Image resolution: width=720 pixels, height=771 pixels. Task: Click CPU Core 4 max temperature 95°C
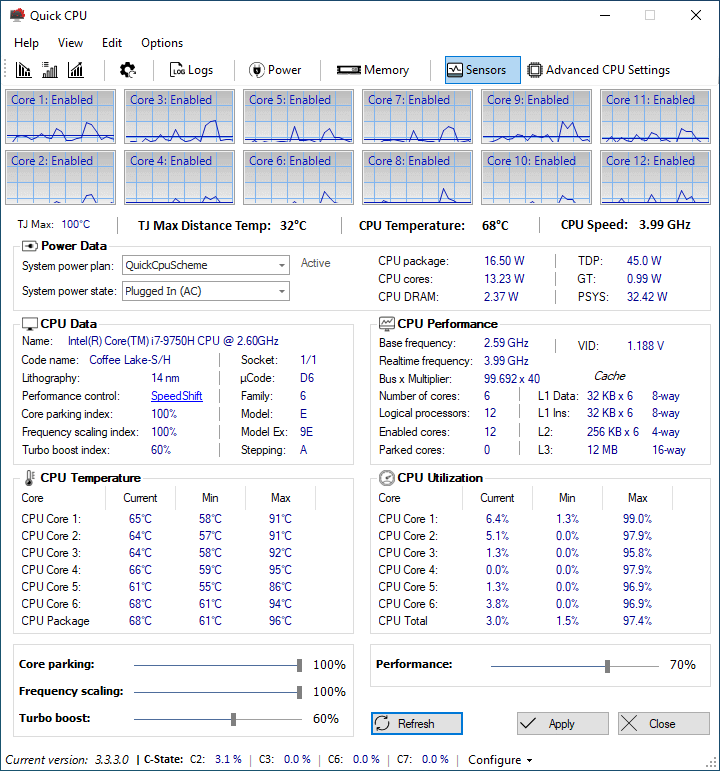[x=280, y=570]
